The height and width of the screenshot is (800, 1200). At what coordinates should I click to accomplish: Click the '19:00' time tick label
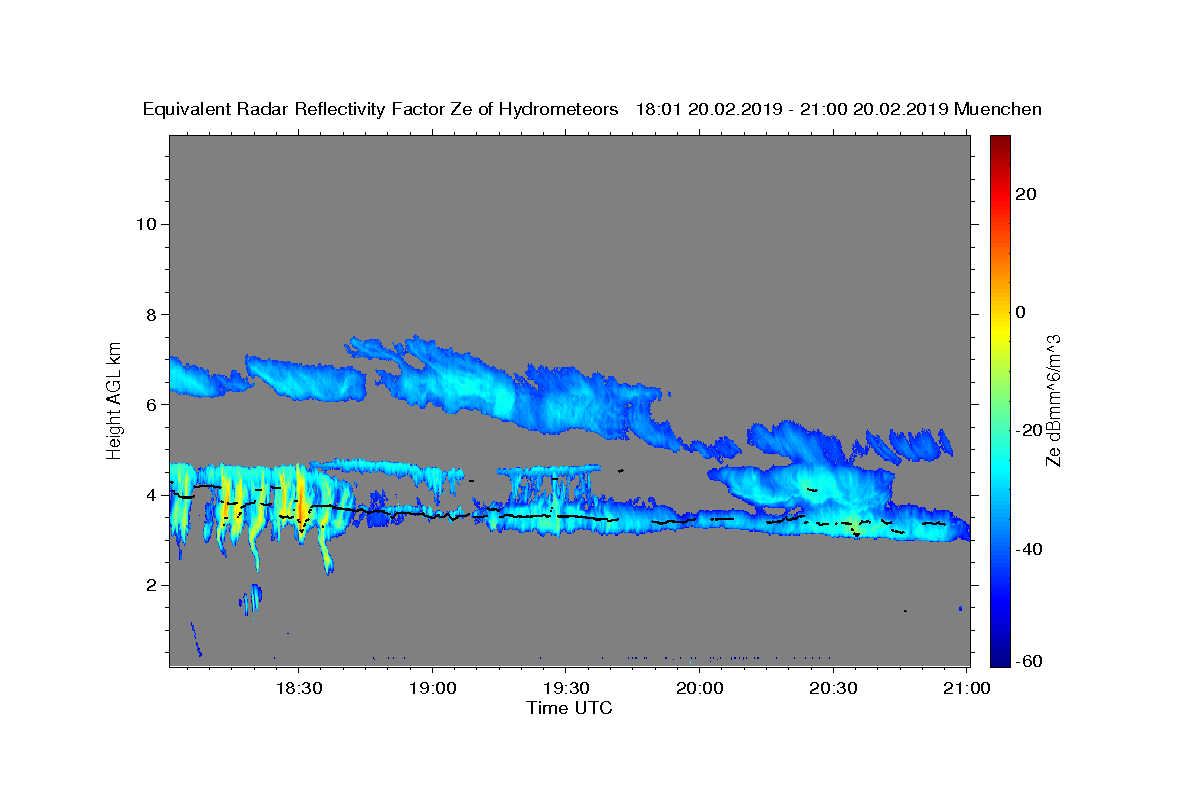tap(432, 689)
